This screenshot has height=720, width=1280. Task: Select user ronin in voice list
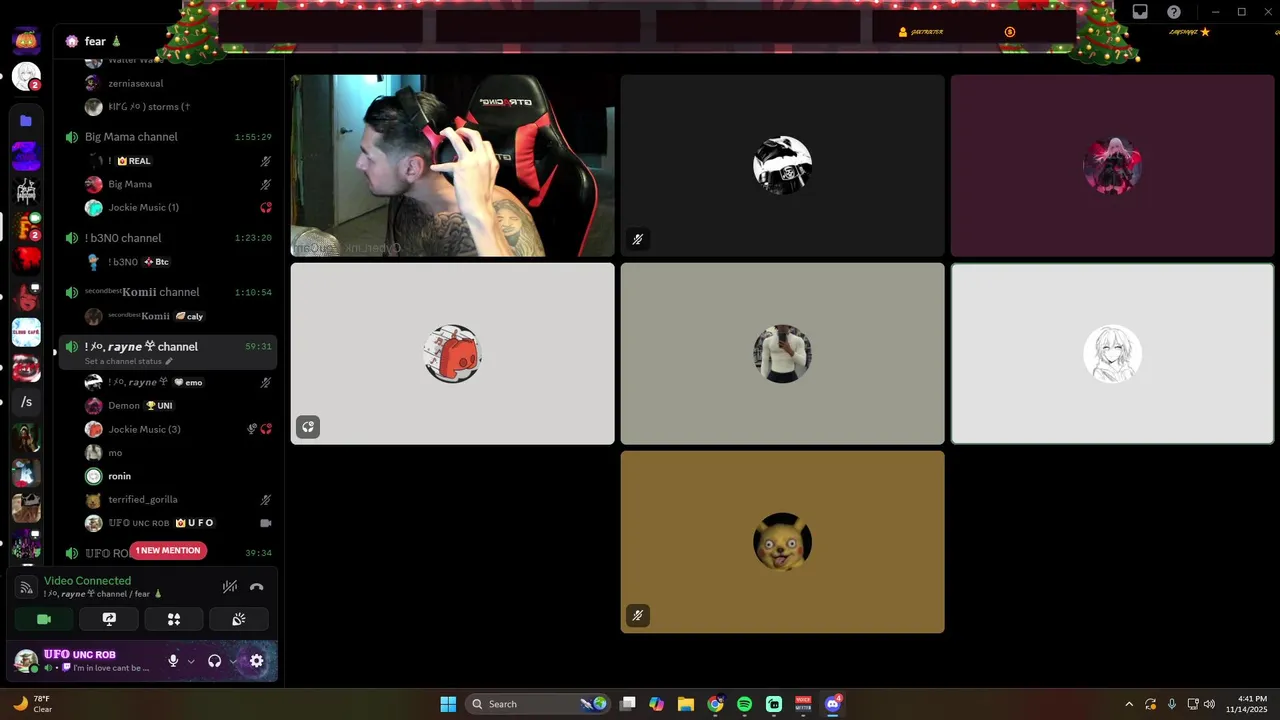point(180,476)
